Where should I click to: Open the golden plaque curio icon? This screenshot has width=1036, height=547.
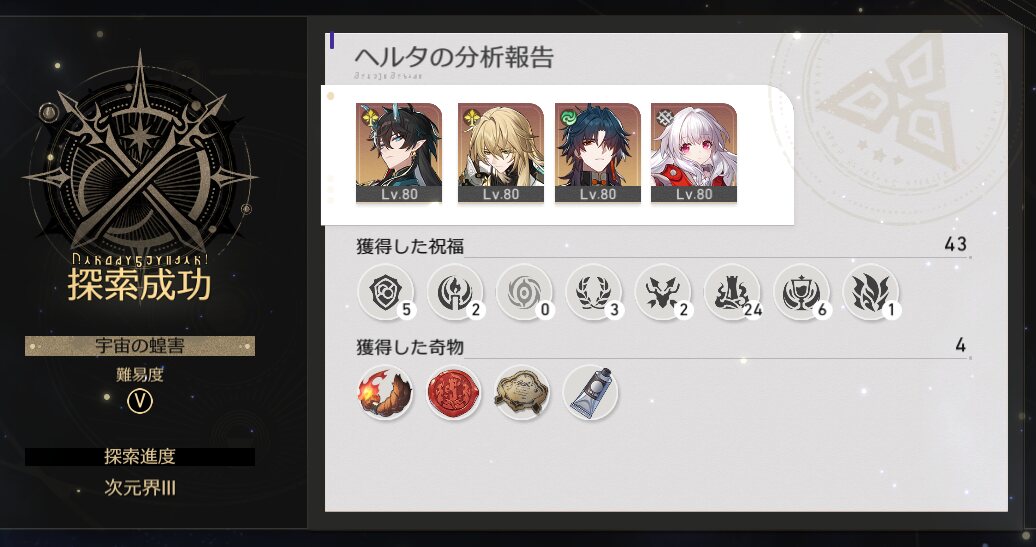click(523, 392)
